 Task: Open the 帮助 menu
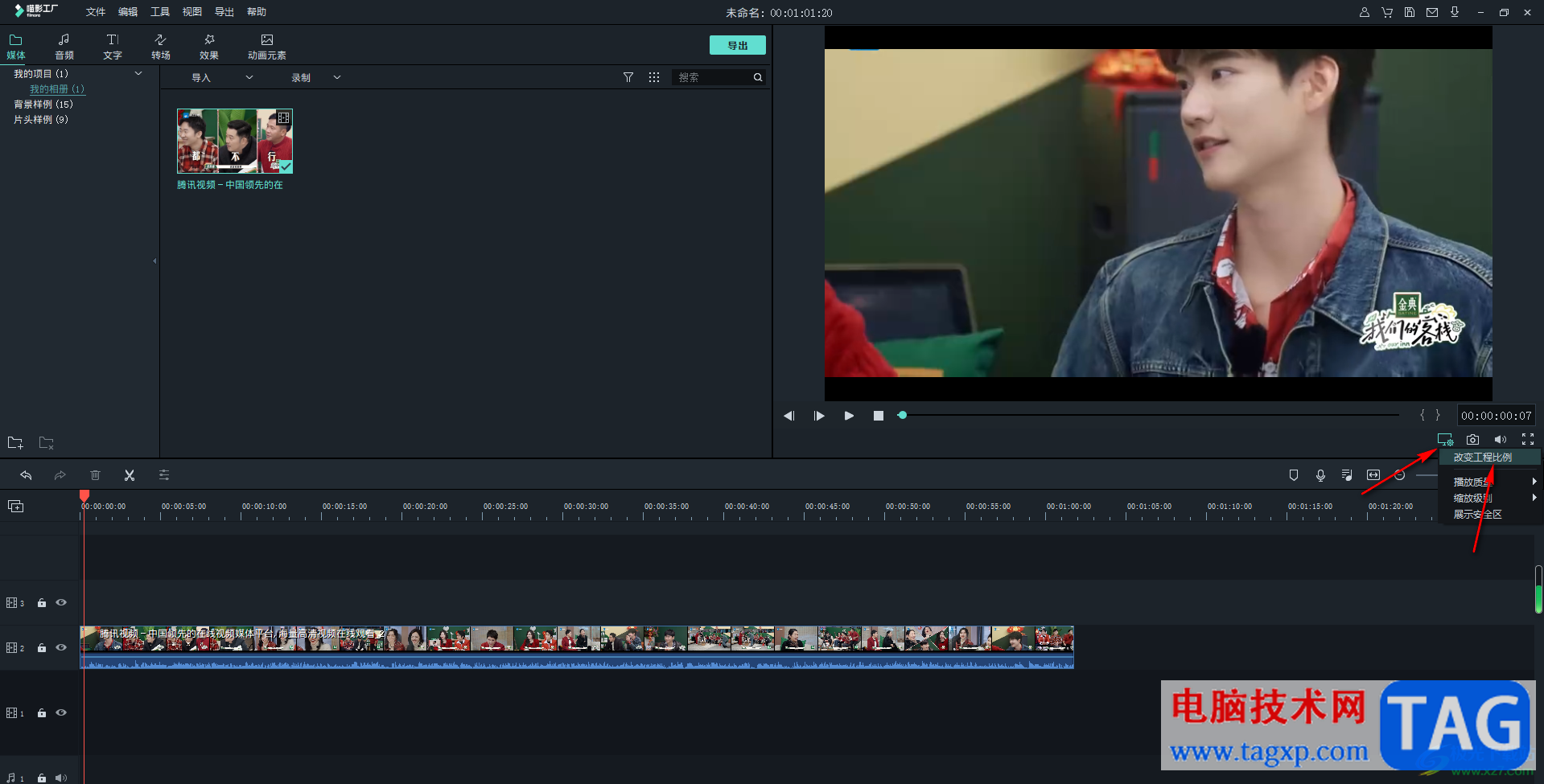pyautogui.click(x=257, y=12)
